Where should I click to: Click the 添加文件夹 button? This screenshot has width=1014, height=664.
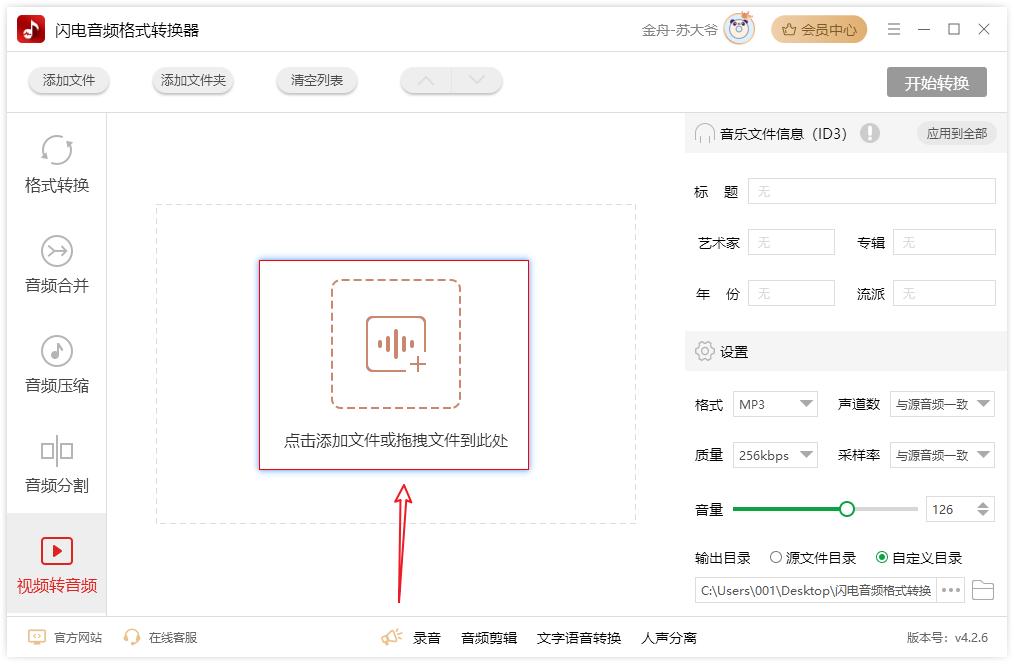193,81
